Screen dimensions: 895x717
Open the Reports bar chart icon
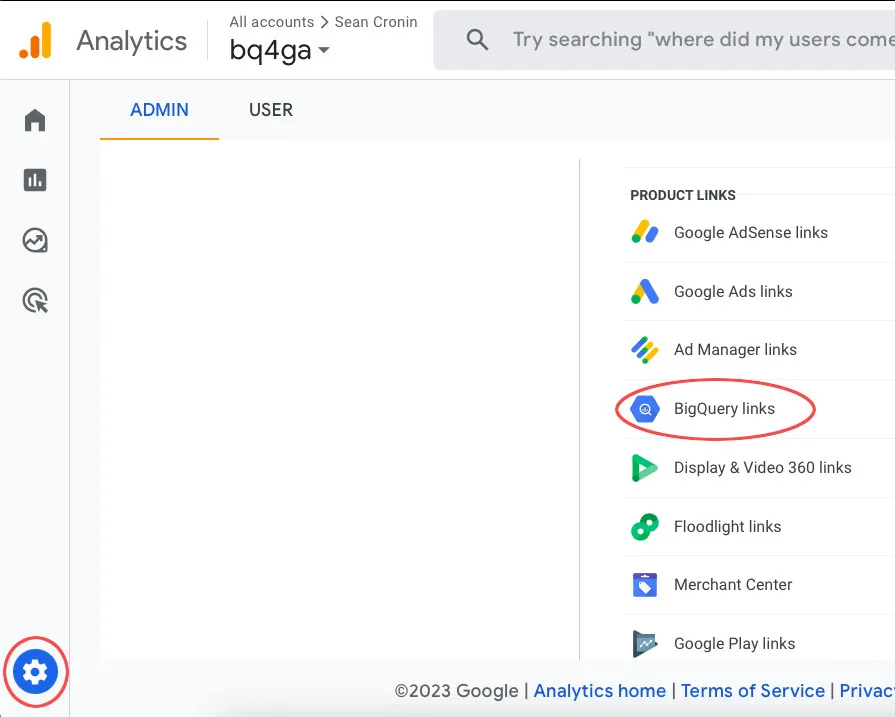coord(35,180)
